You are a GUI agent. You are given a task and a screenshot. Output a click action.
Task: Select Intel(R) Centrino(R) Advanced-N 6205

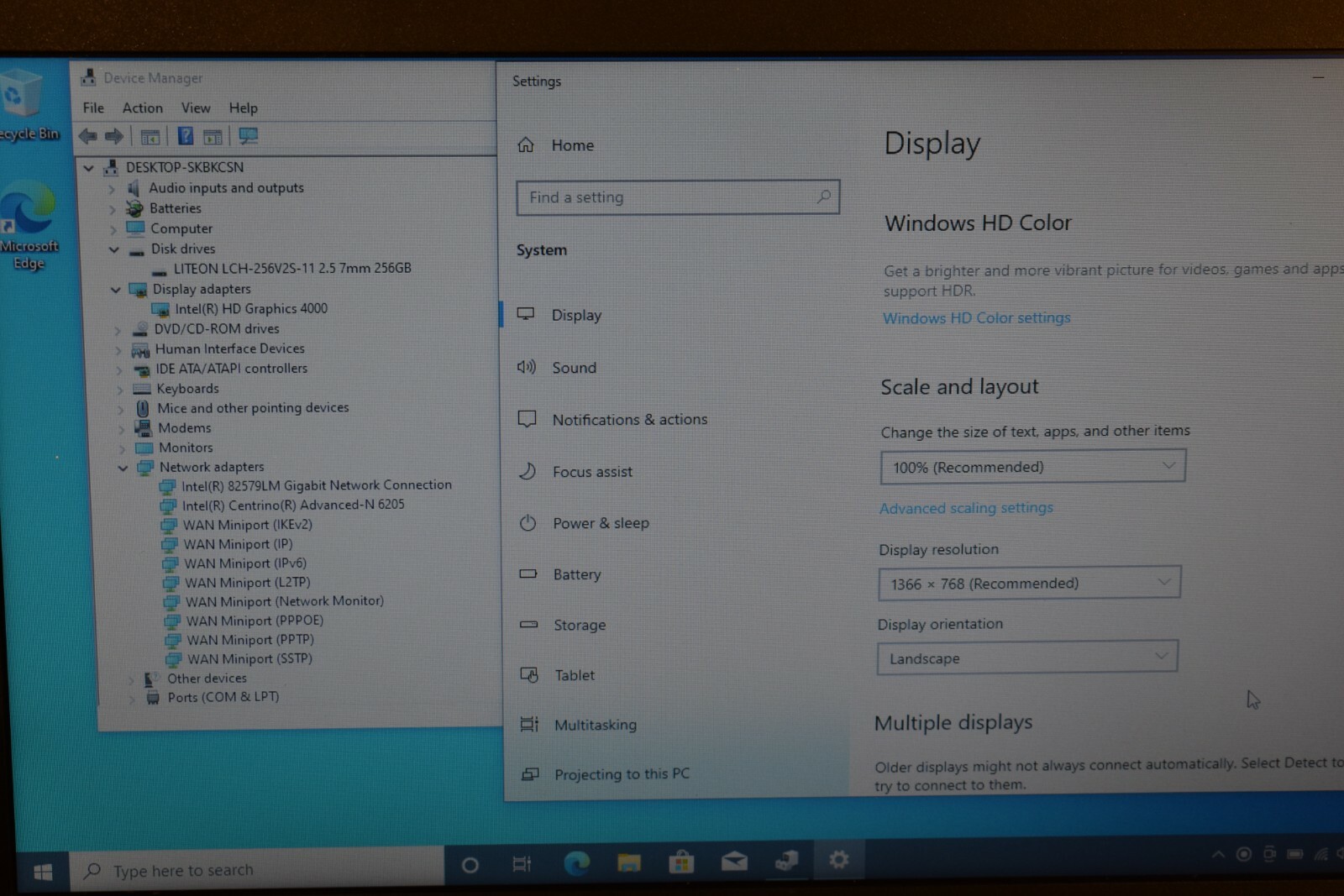tap(292, 505)
